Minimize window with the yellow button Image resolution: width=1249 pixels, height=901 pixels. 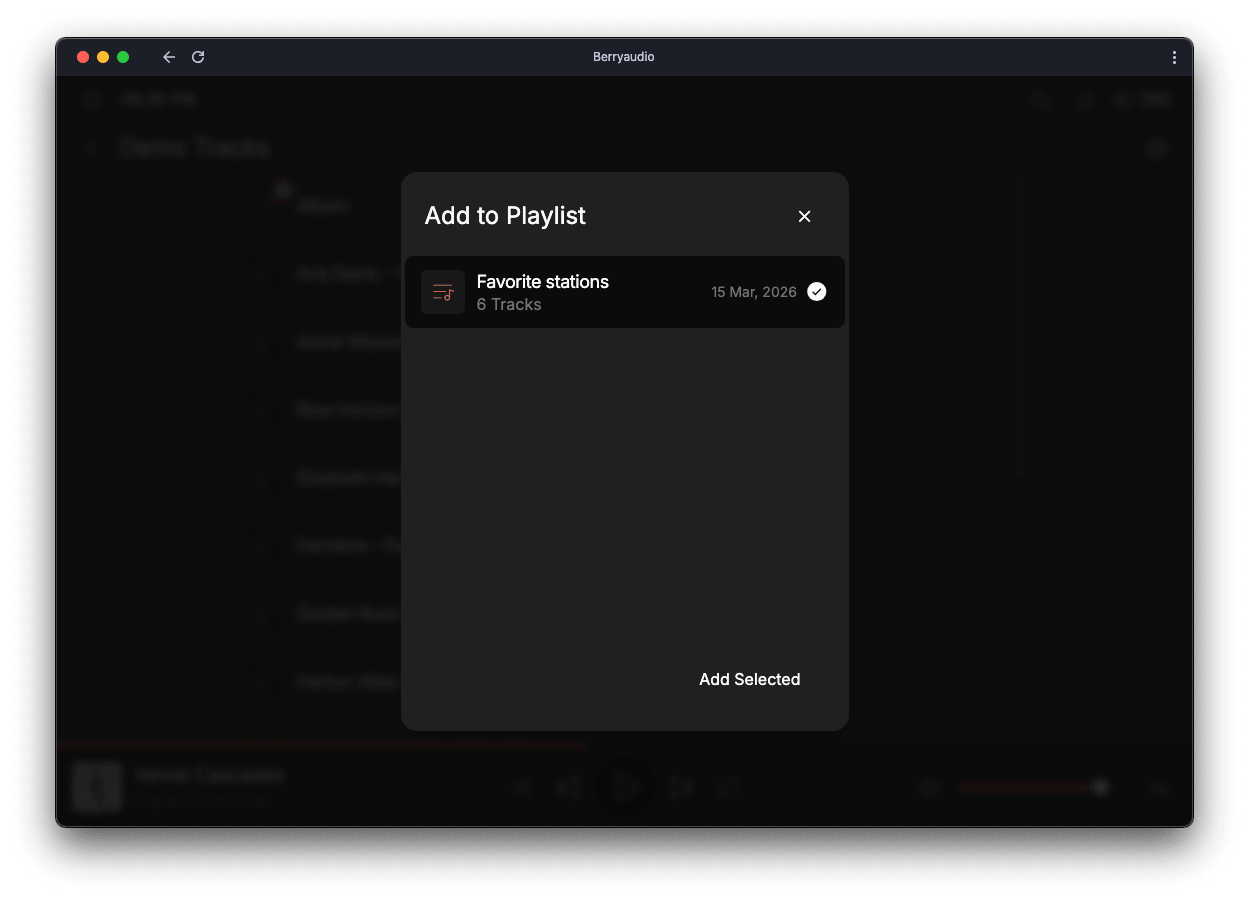(103, 57)
